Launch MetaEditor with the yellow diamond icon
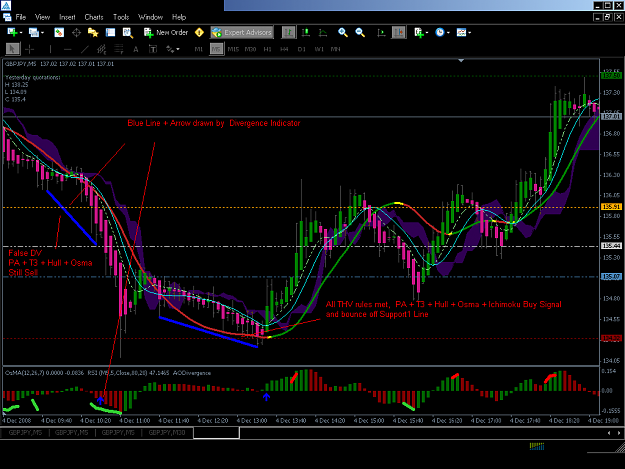 tap(199, 33)
